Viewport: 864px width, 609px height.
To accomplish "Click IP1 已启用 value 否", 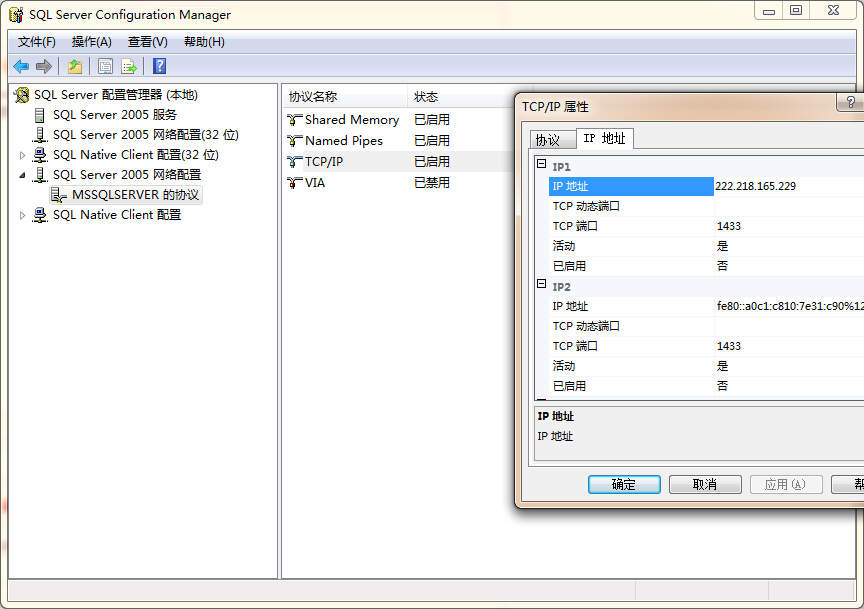I will click(x=722, y=266).
